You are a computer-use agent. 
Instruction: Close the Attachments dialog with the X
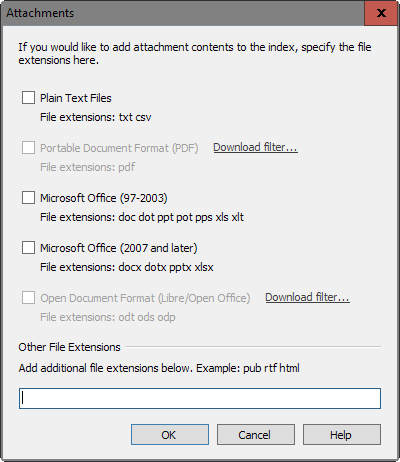(x=381, y=13)
